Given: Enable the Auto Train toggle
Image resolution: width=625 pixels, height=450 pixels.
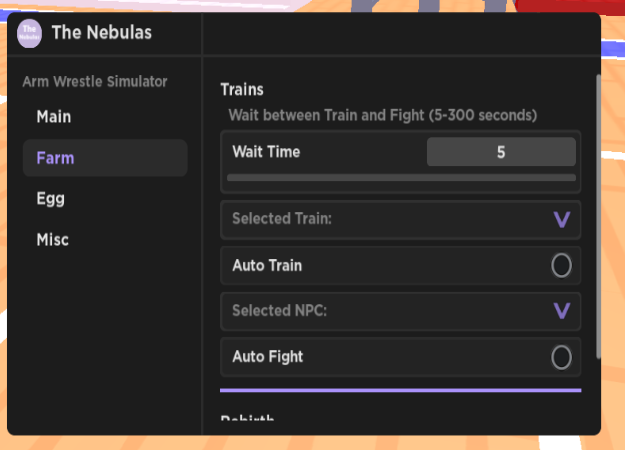Looking at the screenshot, I should point(561,265).
